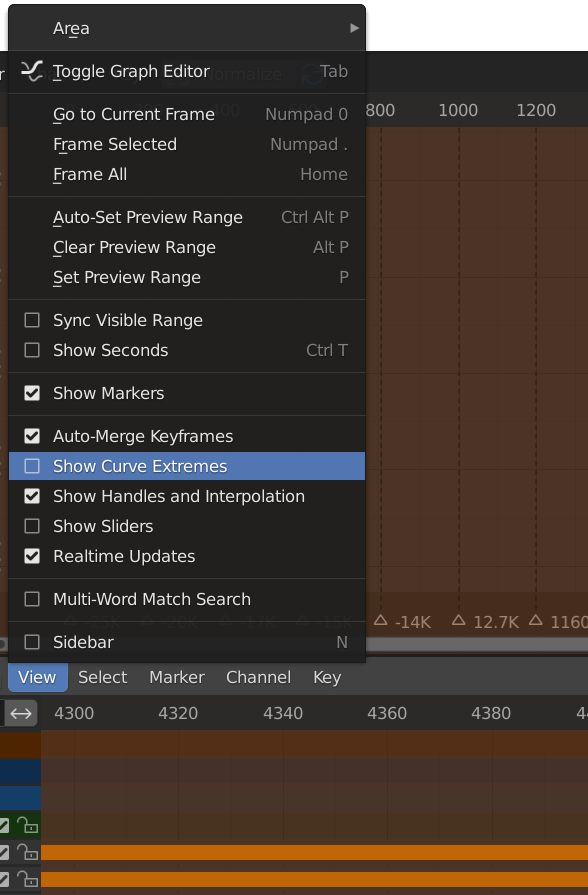Open the Marker menu

(x=177, y=678)
